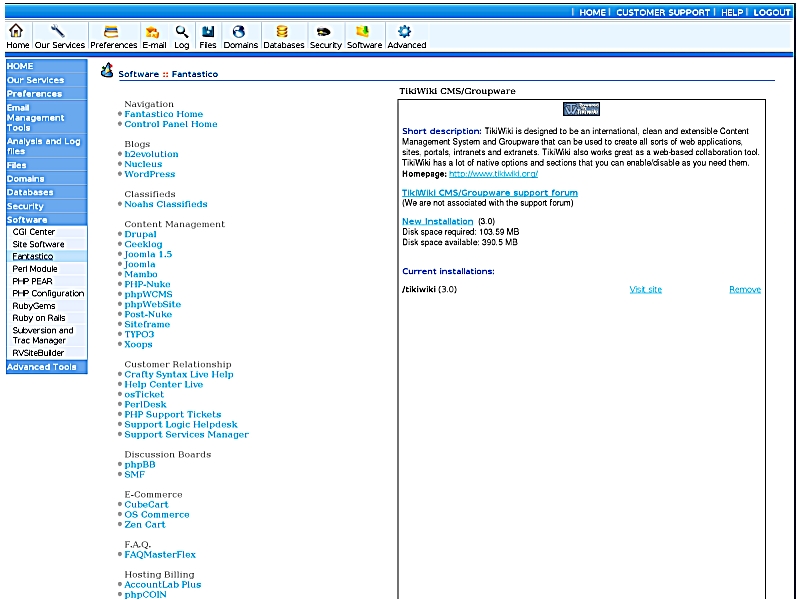Select Fantastico submenu item
The width and height of the screenshot is (800, 600).
point(33,257)
